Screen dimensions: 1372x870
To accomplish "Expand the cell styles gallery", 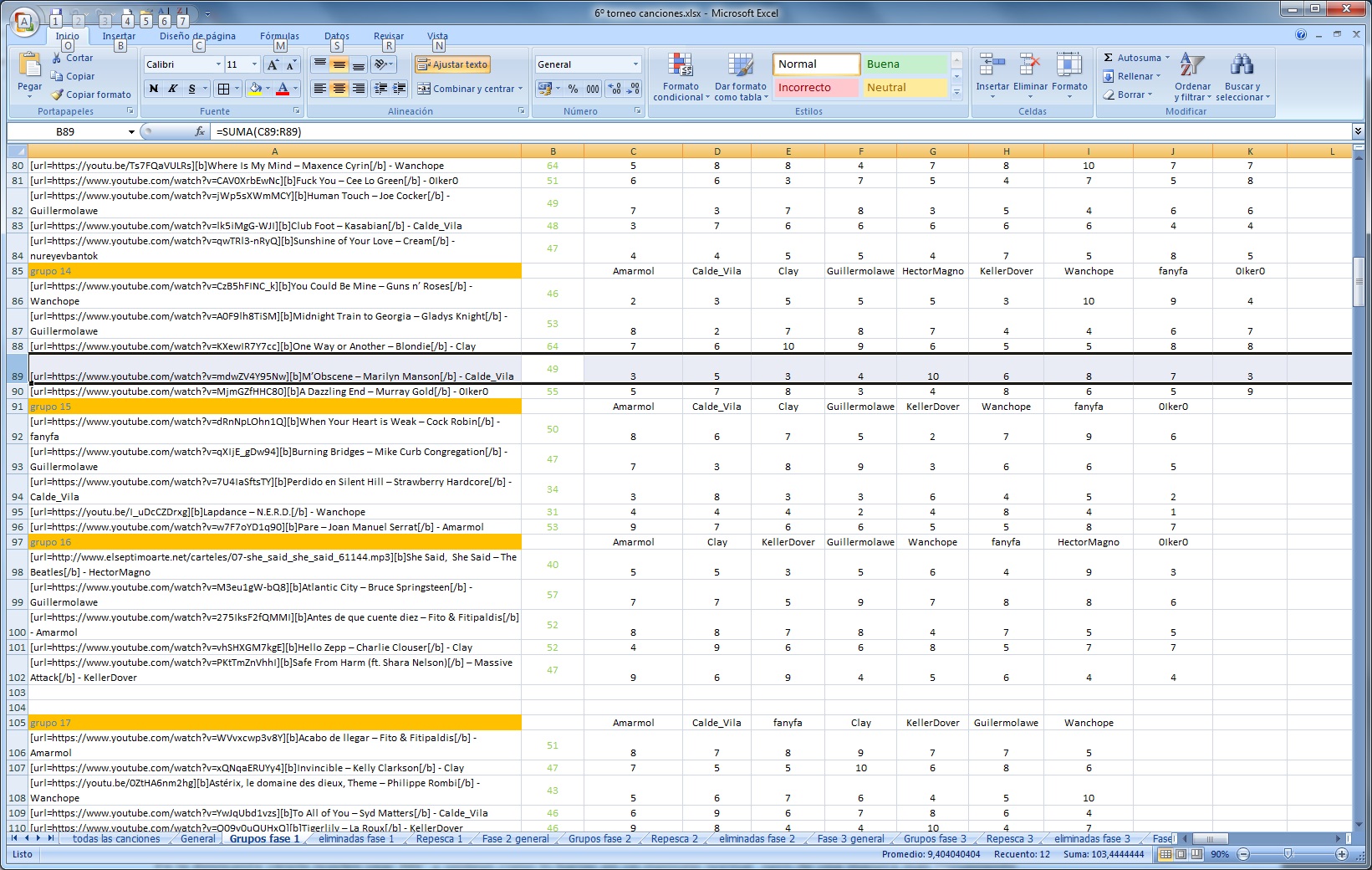I will [957, 94].
